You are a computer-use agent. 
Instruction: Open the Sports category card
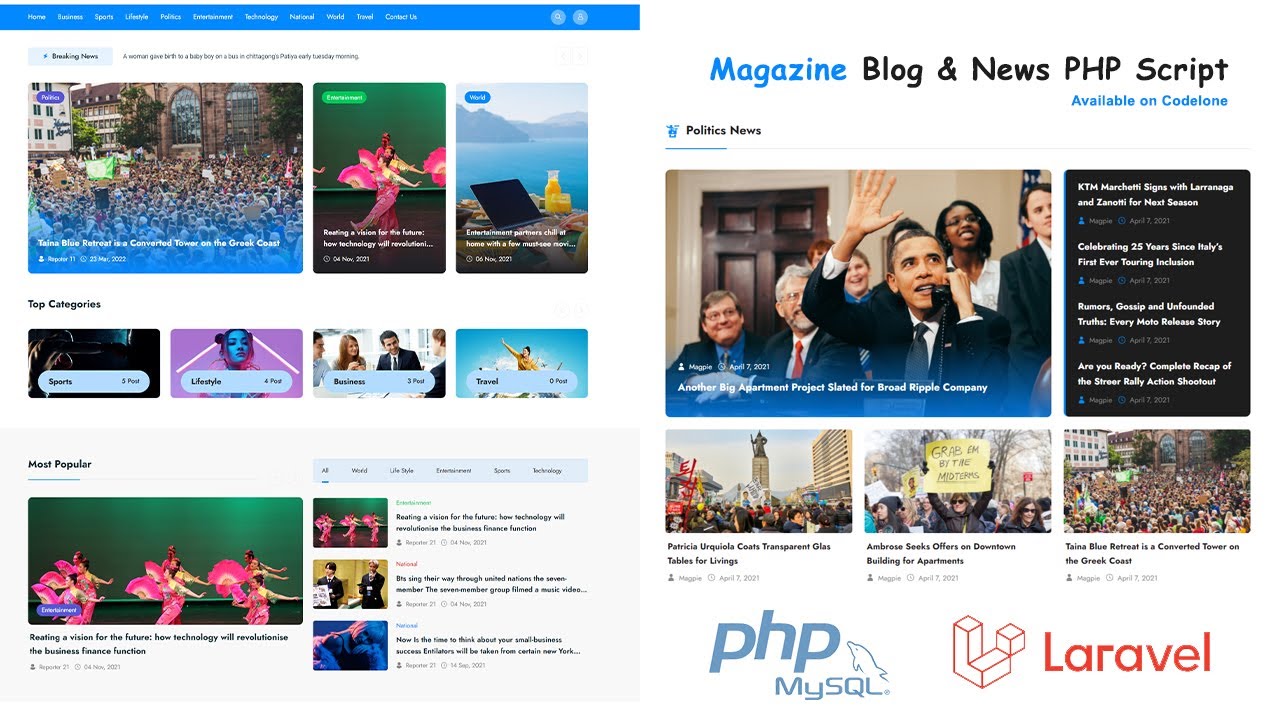click(94, 363)
